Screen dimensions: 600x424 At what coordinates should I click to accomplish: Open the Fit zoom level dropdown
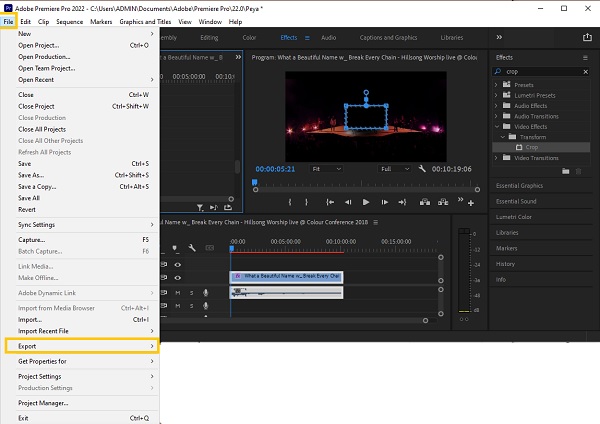click(x=326, y=169)
